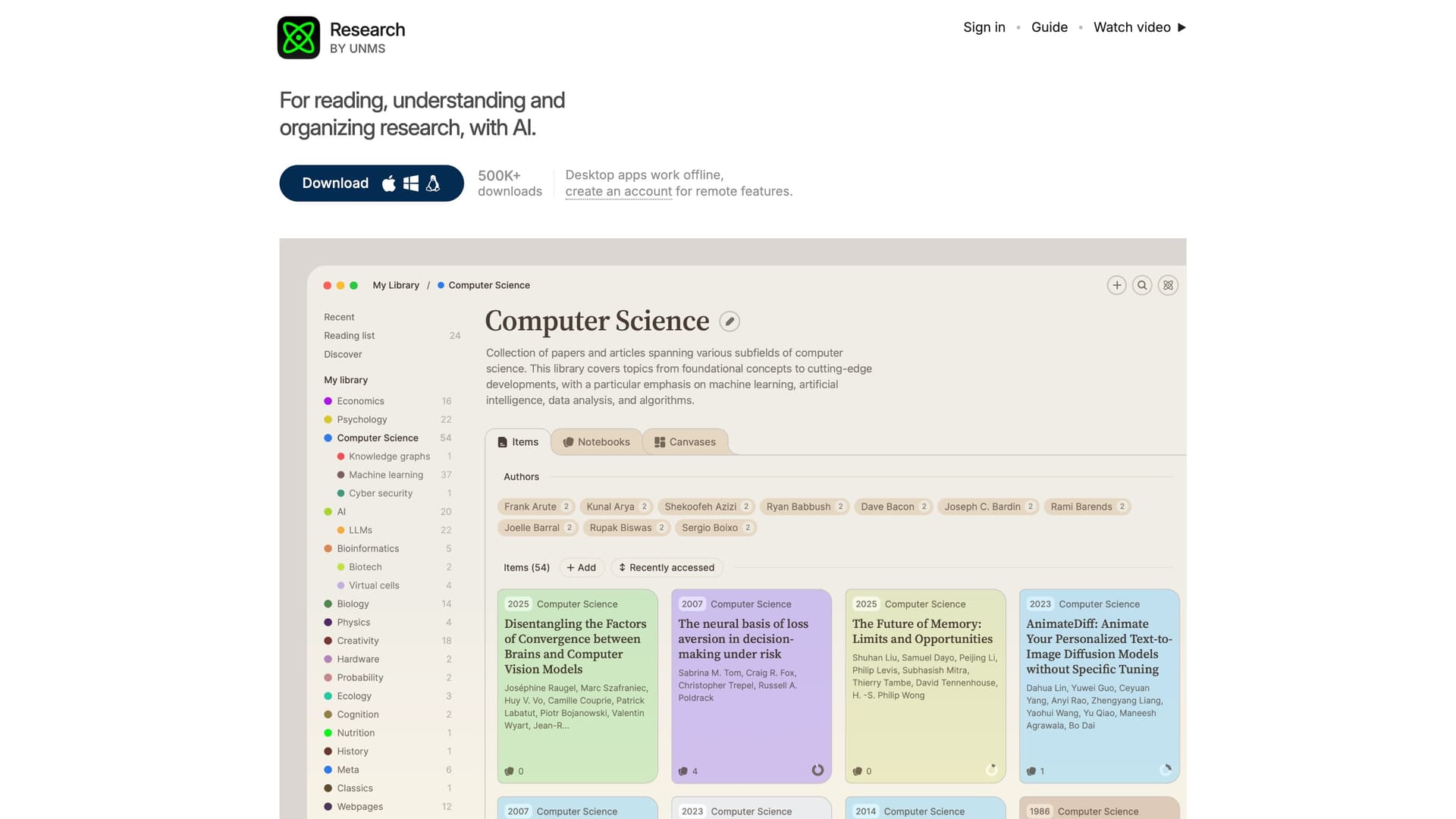Image resolution: width=1456 pixels, height=819 pixels.
Task: Filter by author Frank Arute
Action: tap(536, 507)
